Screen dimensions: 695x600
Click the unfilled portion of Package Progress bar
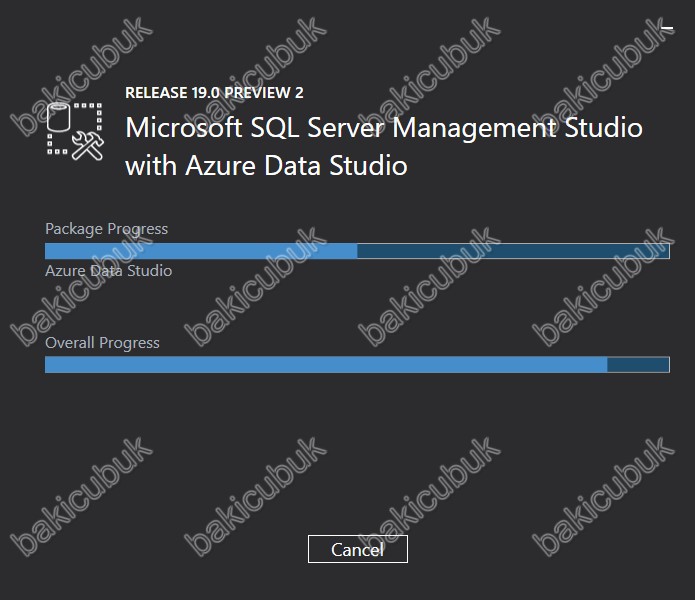(513, 251)
